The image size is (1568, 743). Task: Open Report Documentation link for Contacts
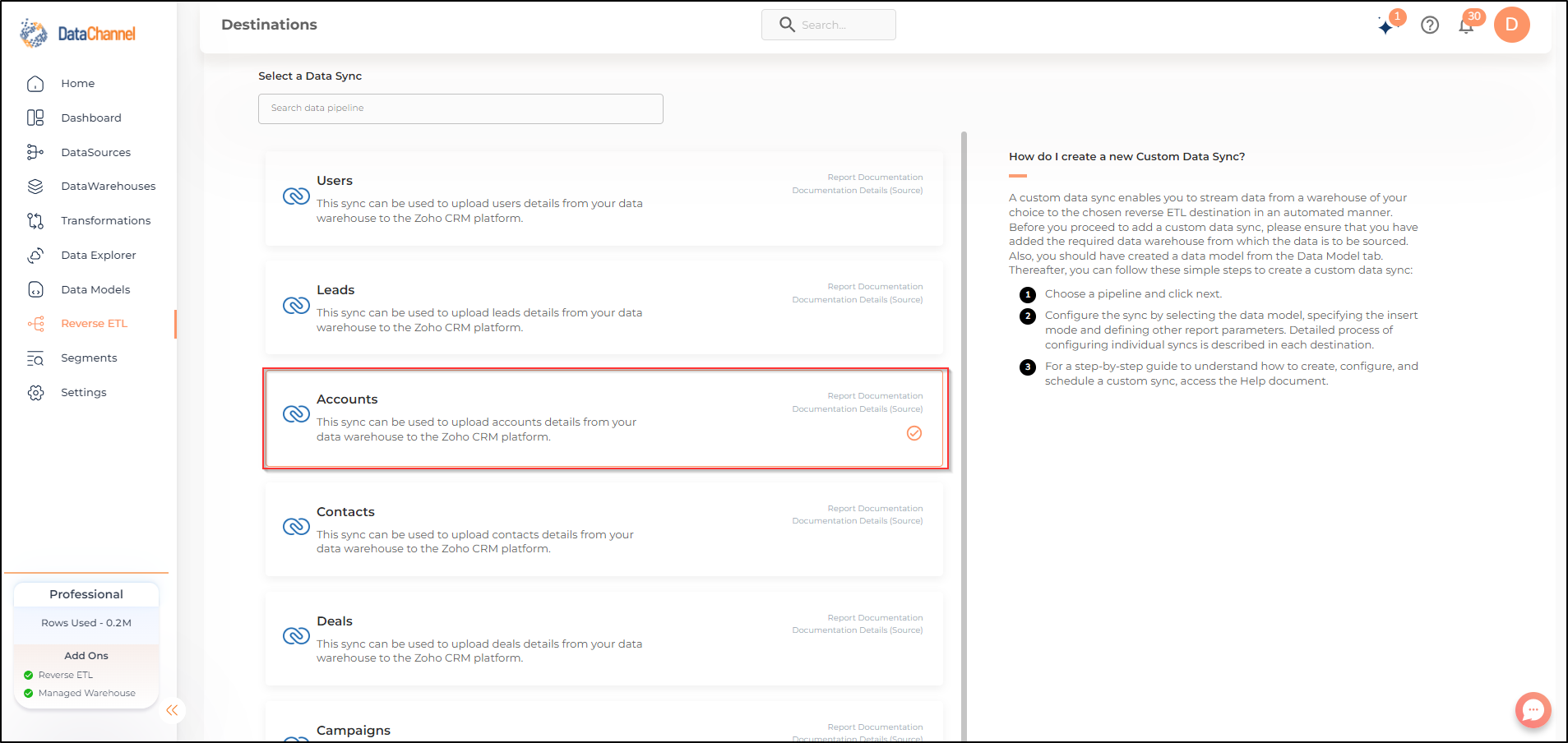point(875,509)
